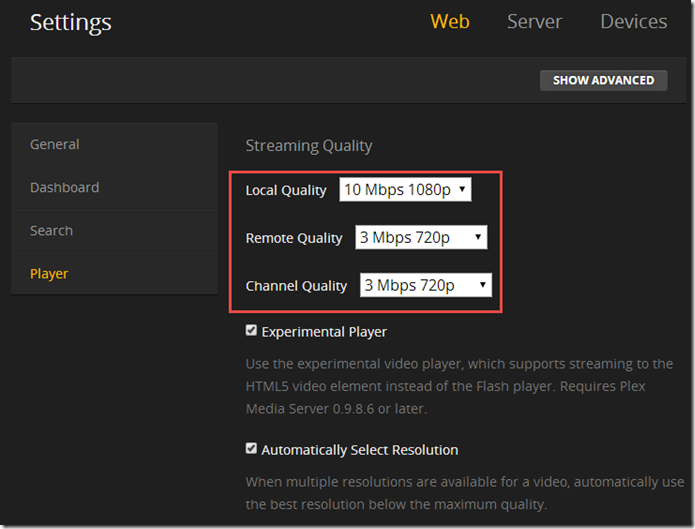
Task: Click the Streaming Quality section heading
Action: [309, 146]
